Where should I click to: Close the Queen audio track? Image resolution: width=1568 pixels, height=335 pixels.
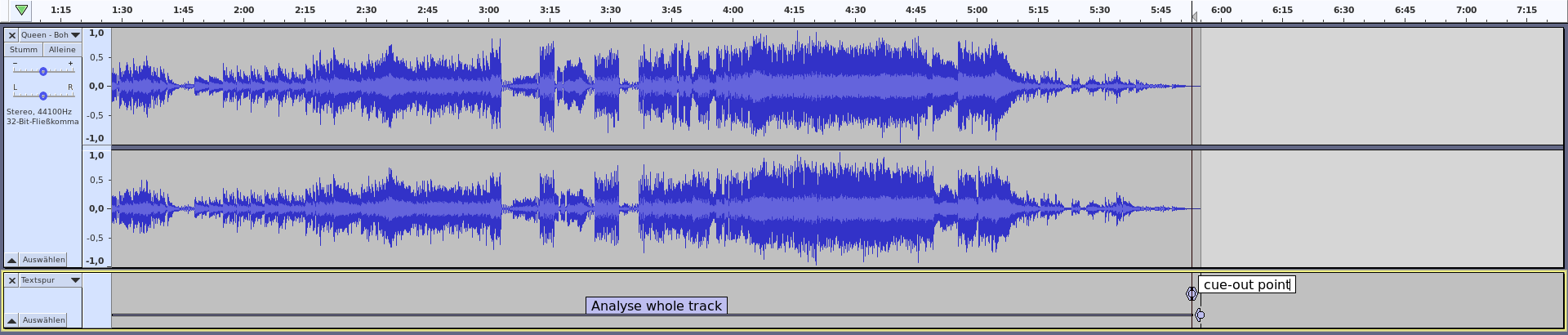point(12,35)
